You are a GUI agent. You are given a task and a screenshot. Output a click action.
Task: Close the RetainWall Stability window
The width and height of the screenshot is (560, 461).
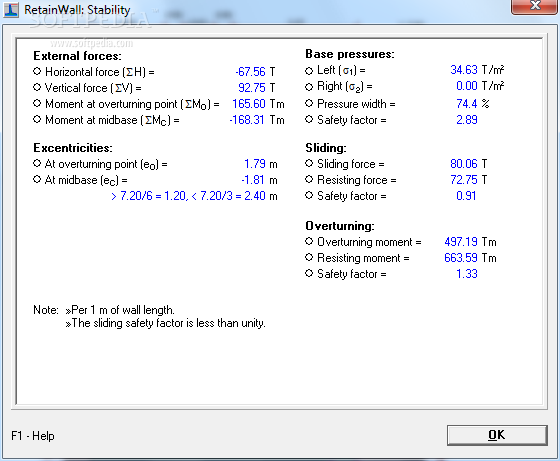[535, 6]
